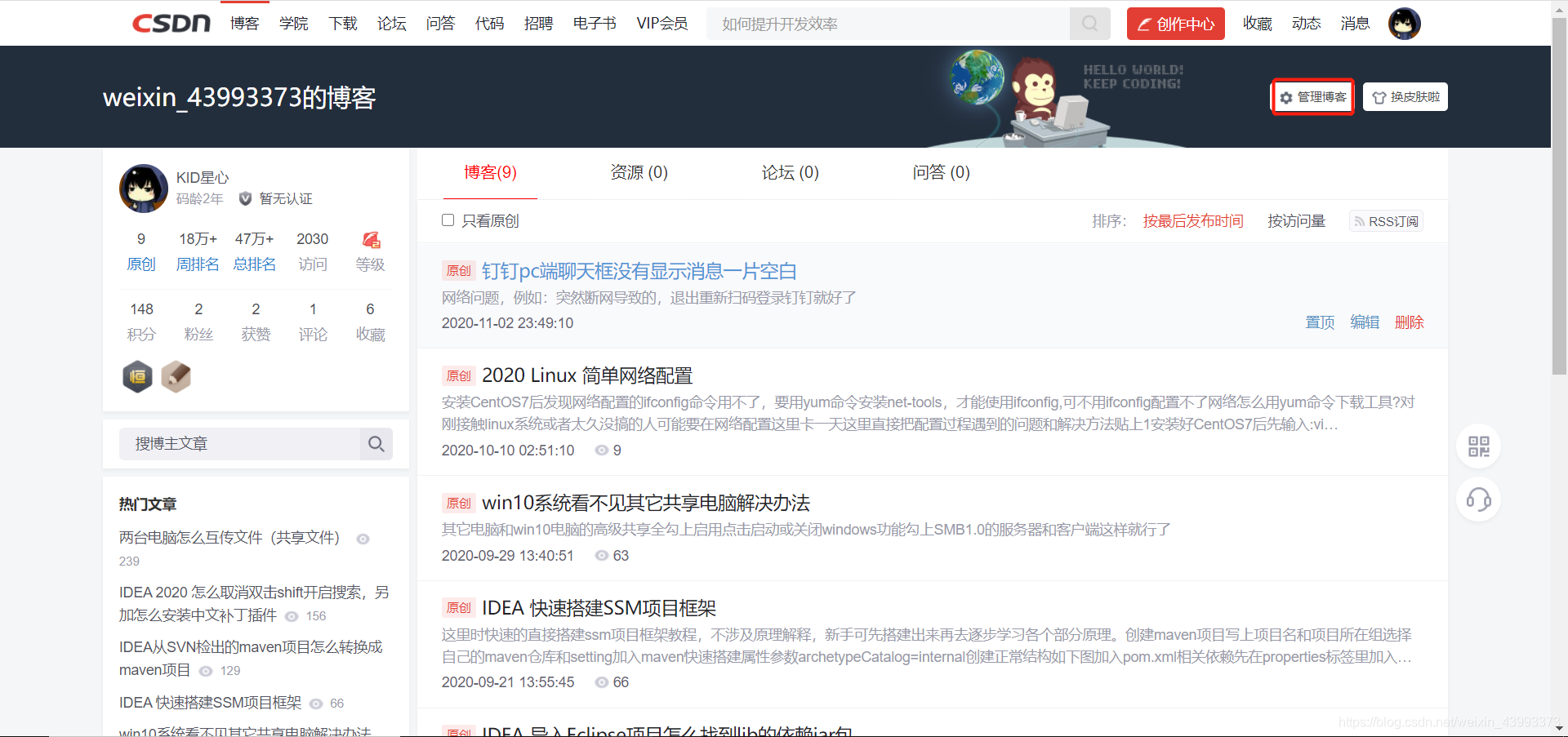Click the RSS订阅 feed icon
The width and height of the screenshot is (1568, 737).
tap(1360, 220)
